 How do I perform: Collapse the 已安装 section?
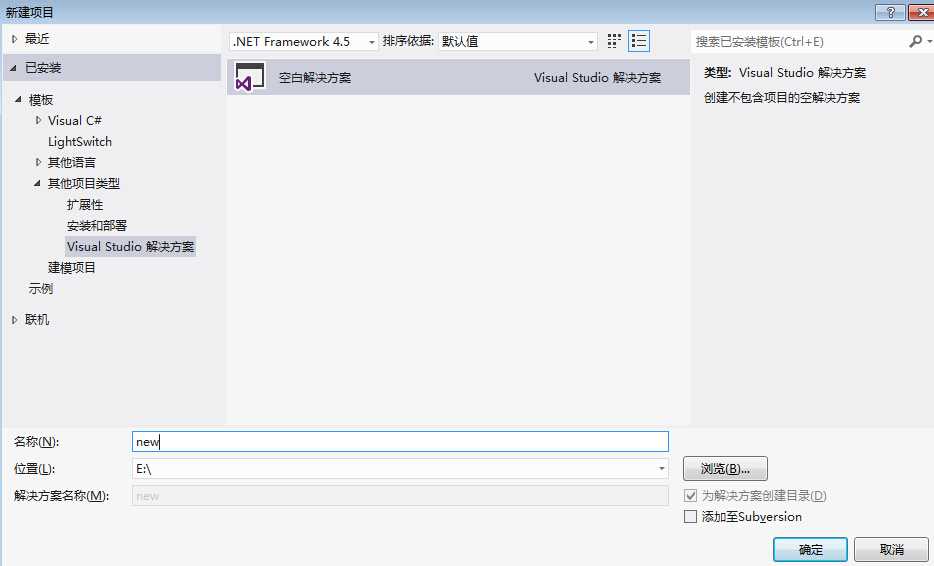(x=14, y=68)
